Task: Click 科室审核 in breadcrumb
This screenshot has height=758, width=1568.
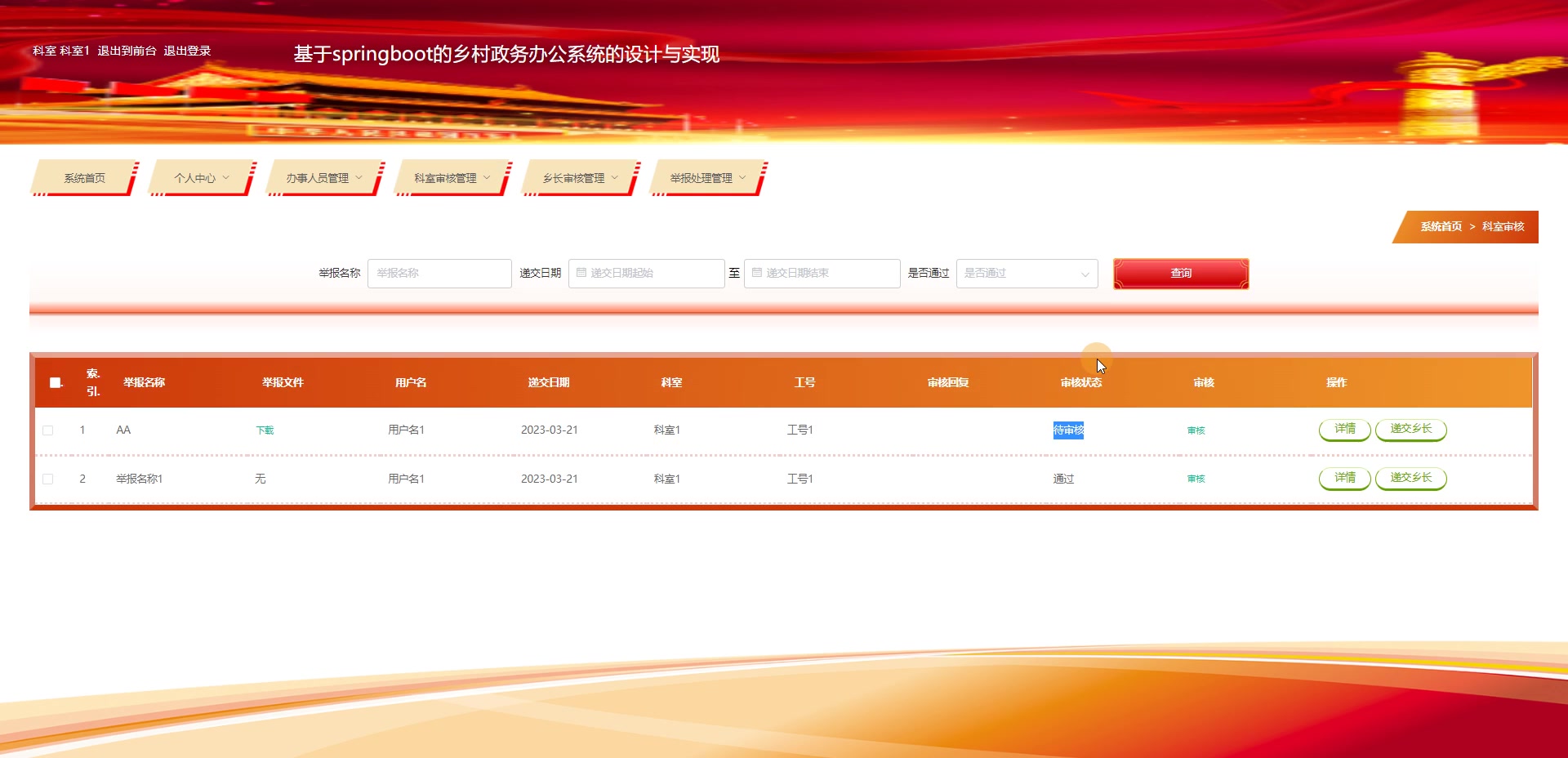Action: 1503,226
